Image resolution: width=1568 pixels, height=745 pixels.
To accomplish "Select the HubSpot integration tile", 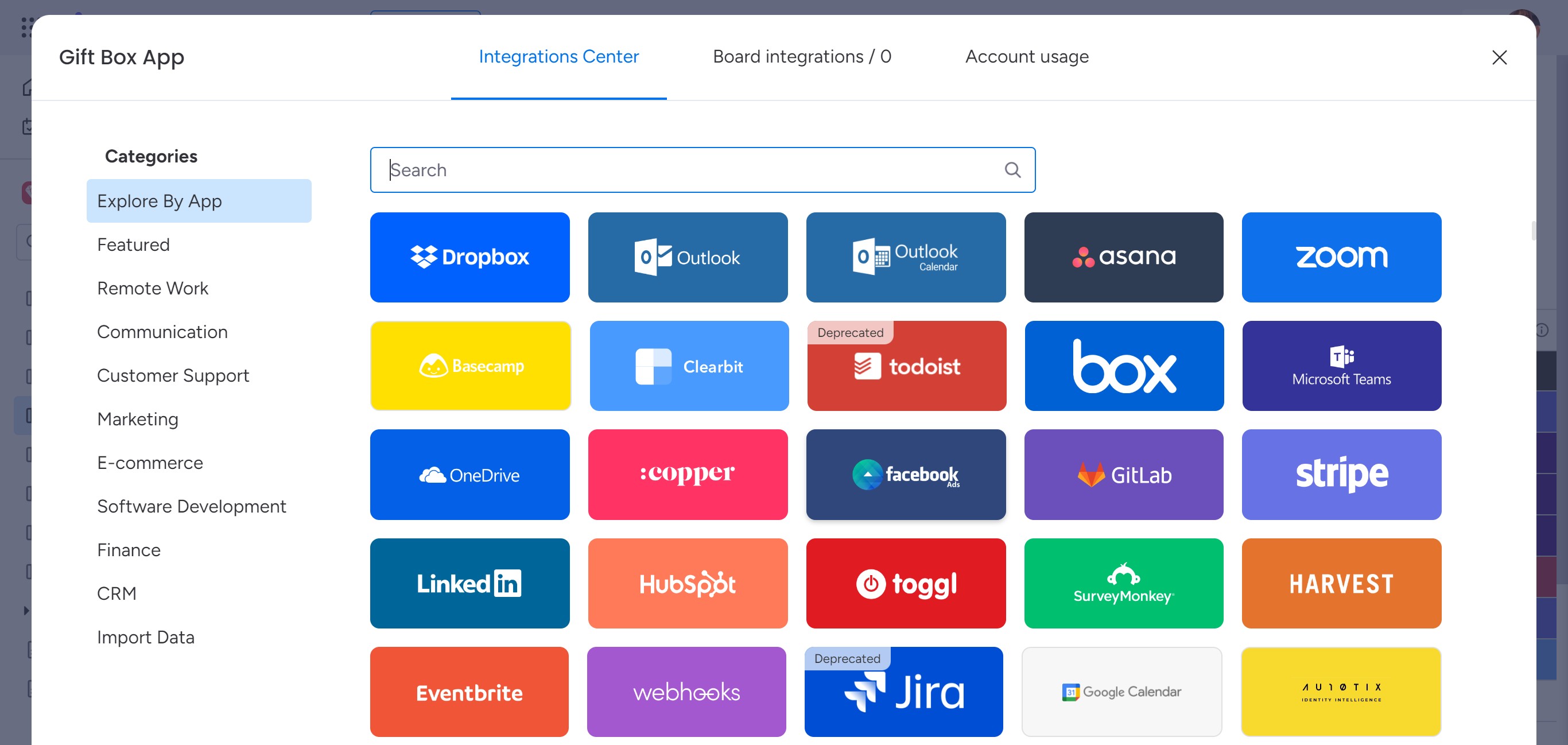I will point(687,583).
